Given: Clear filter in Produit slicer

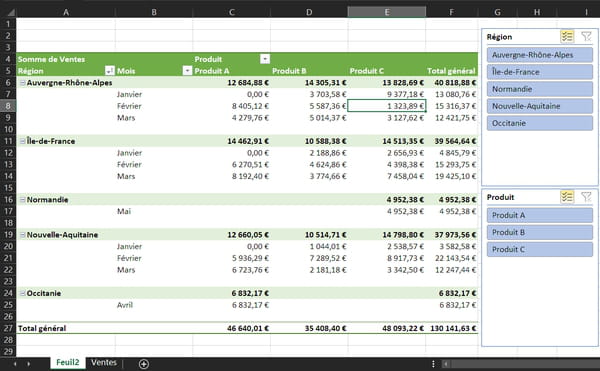Looking at the screenshot, I should click(586, 197).
